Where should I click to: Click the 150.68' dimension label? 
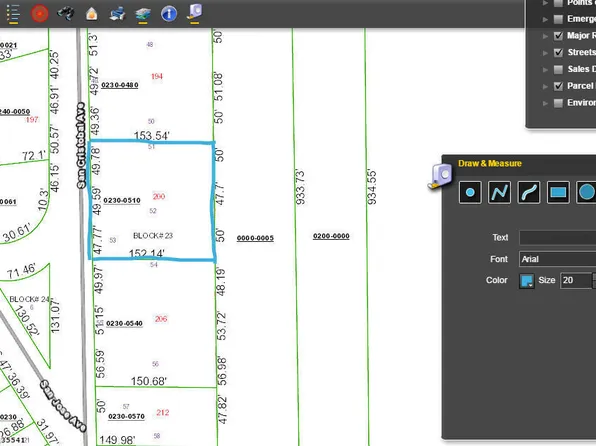point(149,381)
